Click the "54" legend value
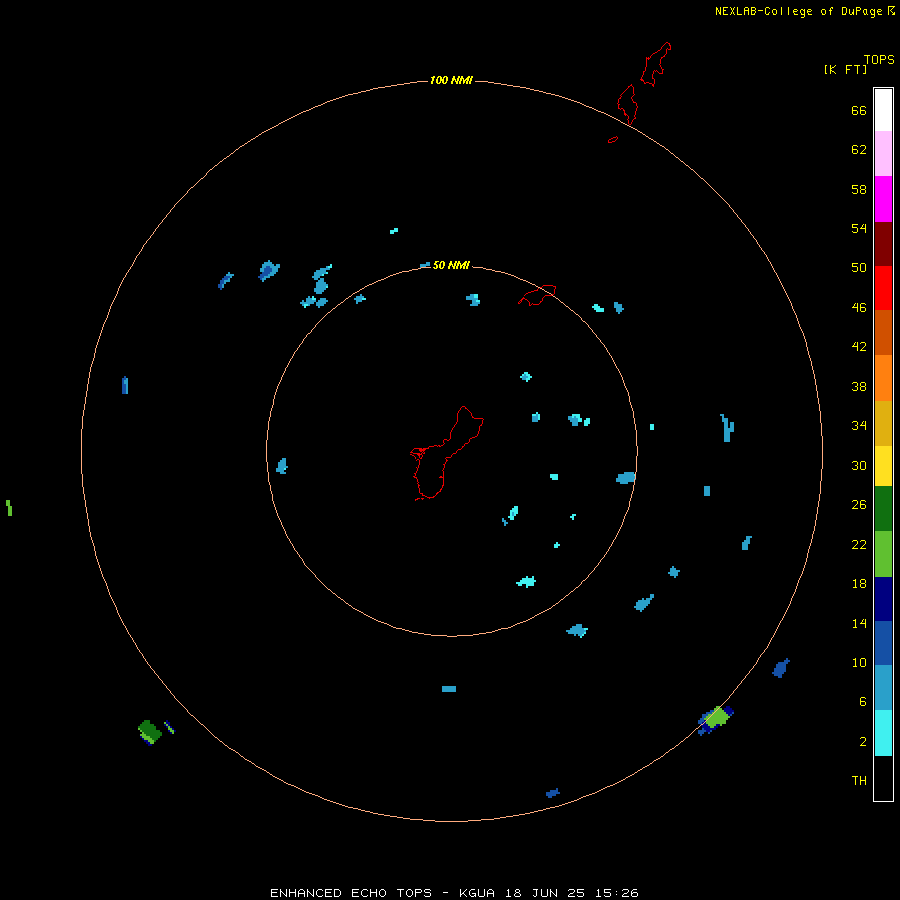900x900 pixels. 859,228
